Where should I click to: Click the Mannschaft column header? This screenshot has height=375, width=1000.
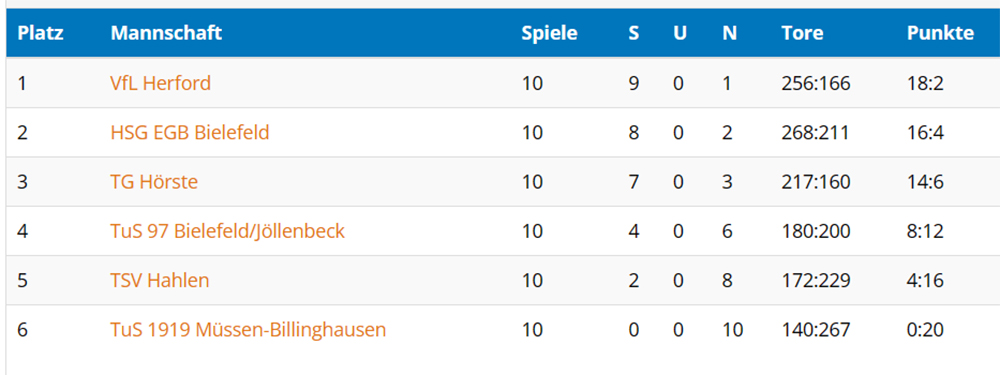tap(166, 33)
